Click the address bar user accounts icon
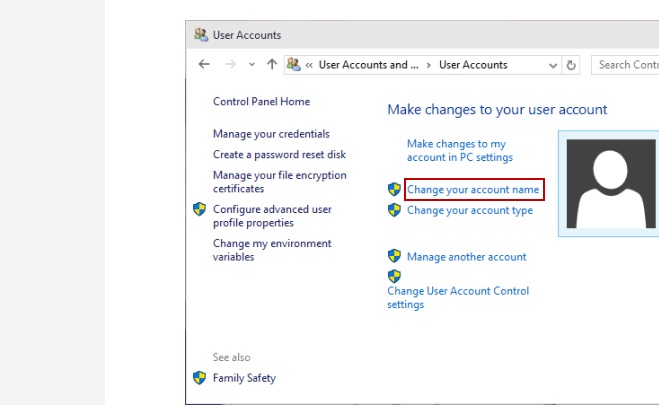The width and height of the screenshot is (659, 405). [x=294, y=65]
